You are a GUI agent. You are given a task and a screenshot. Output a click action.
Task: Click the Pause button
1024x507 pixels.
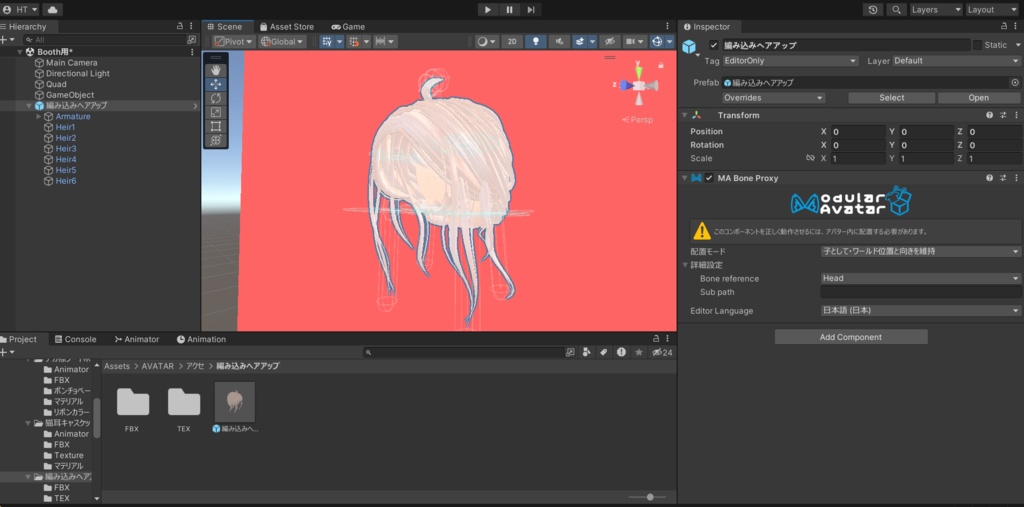509,10
